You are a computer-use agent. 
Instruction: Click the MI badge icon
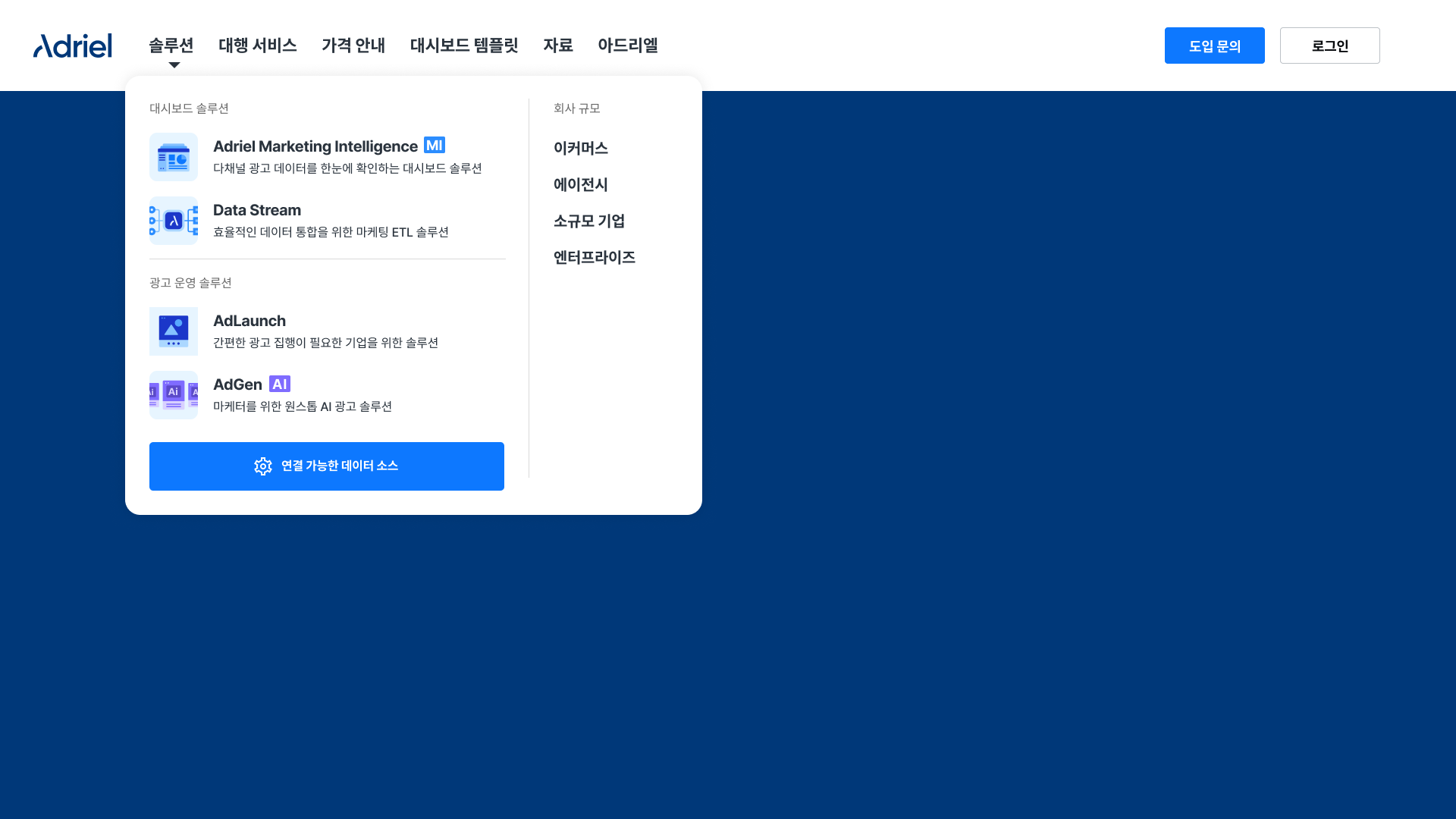pos(435,145)
